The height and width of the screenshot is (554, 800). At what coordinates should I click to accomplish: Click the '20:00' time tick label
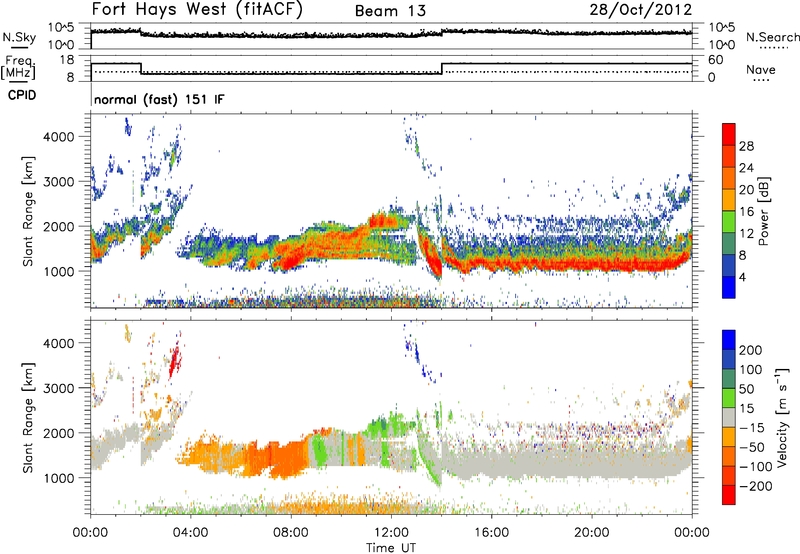(x=592, y=533)
